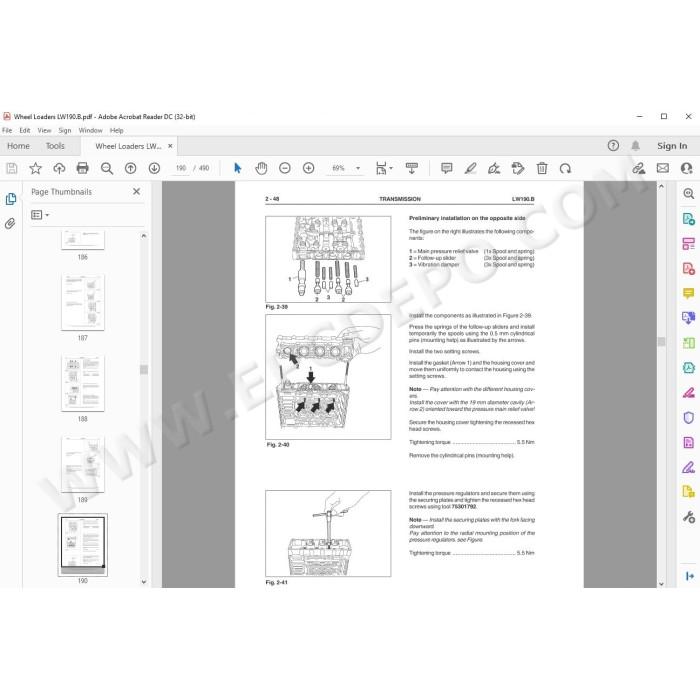Close the Page Thumbnails panel
The width and height of the screenshot is (700, 700).
coord(137,191)
